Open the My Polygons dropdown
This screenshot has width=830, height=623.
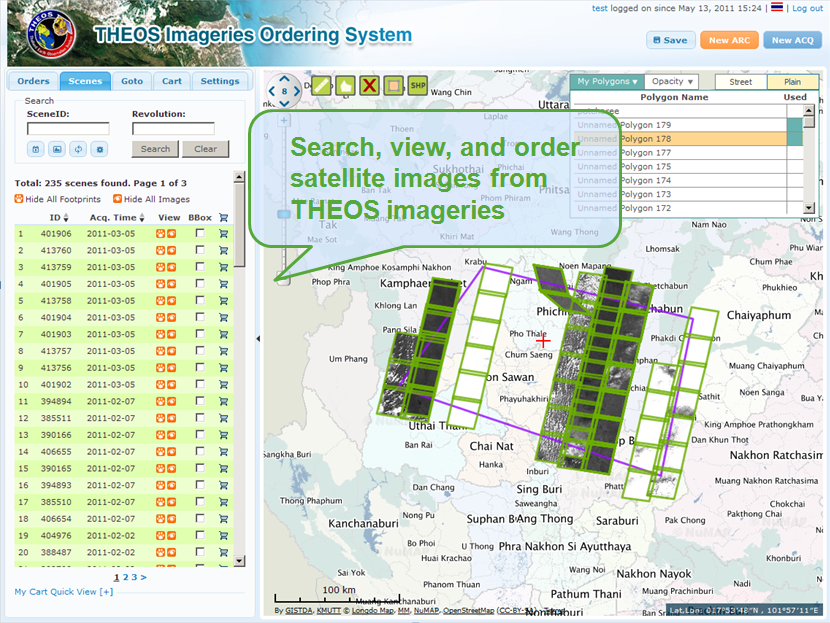tap(607, 82)
